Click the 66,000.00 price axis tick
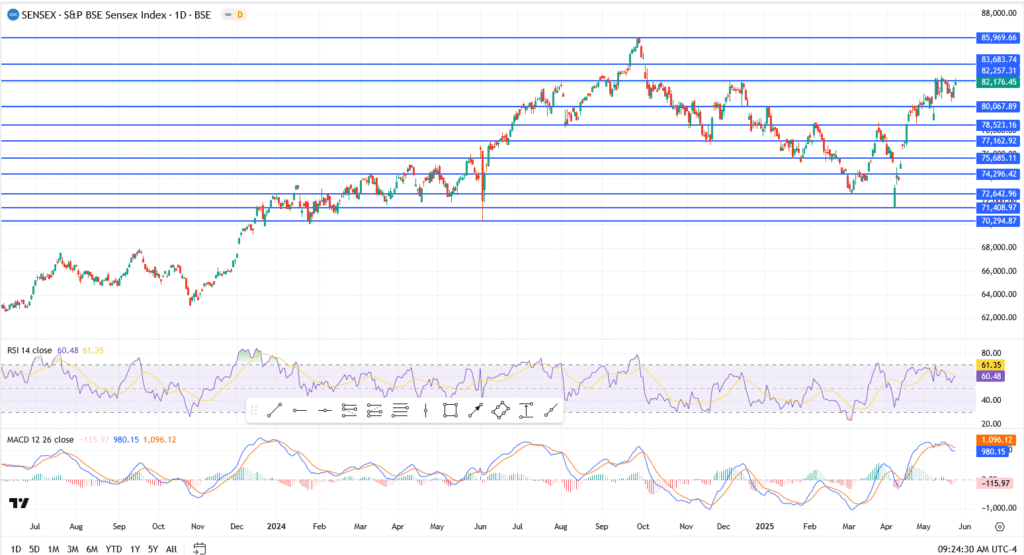Viewport: 1024px width, 555px height. tap(999, 271)
